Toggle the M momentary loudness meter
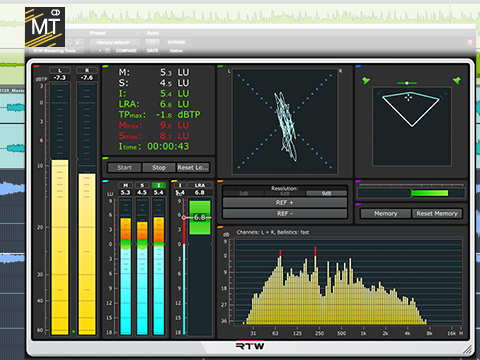The image size is (480, 360). click(x=125, y=185)
